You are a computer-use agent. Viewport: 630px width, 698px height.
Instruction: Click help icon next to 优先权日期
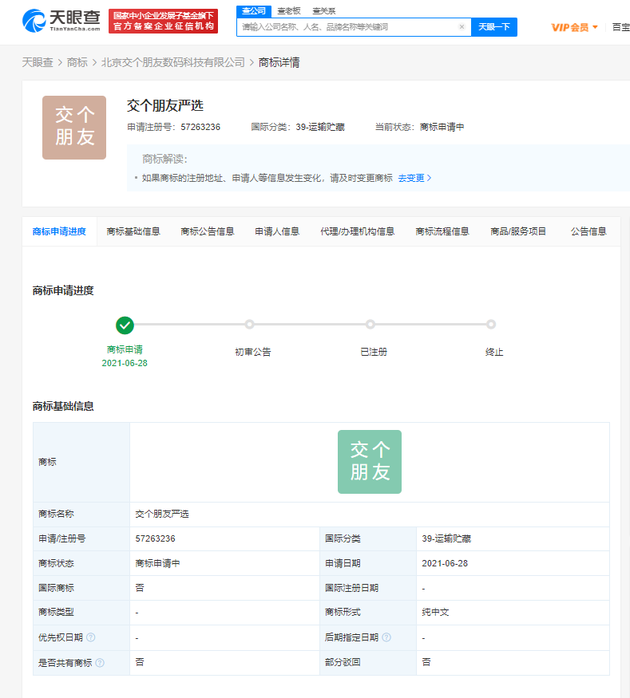pyautogui.click(x=91, y=637)
